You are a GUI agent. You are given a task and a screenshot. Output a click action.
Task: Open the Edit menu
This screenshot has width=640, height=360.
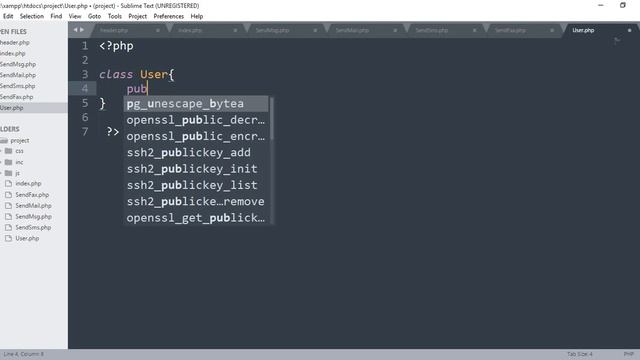coord(8,16)
